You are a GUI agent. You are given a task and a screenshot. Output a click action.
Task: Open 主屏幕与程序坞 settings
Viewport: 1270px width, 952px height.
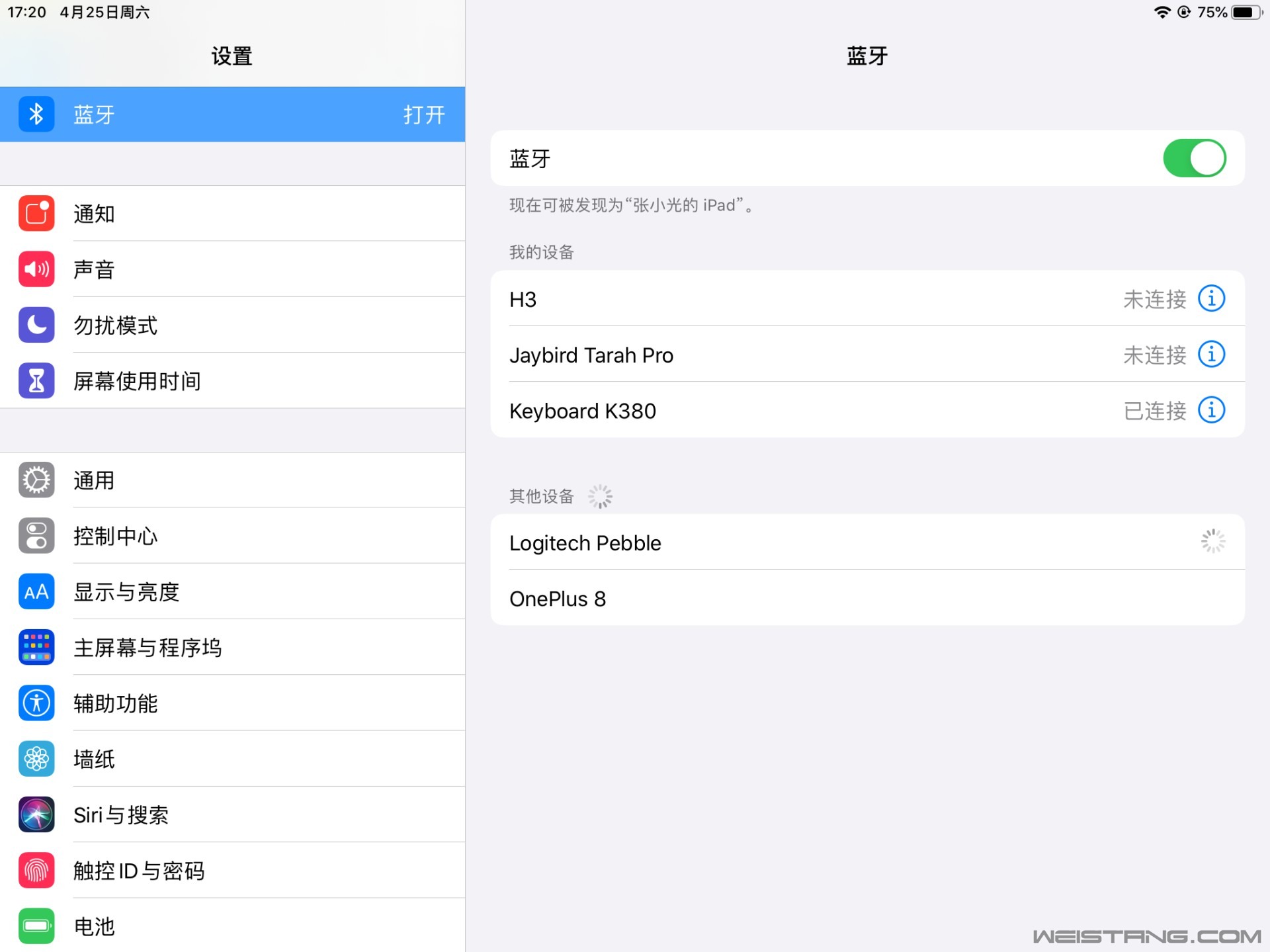pyautogui.click(x=232, y=647)
